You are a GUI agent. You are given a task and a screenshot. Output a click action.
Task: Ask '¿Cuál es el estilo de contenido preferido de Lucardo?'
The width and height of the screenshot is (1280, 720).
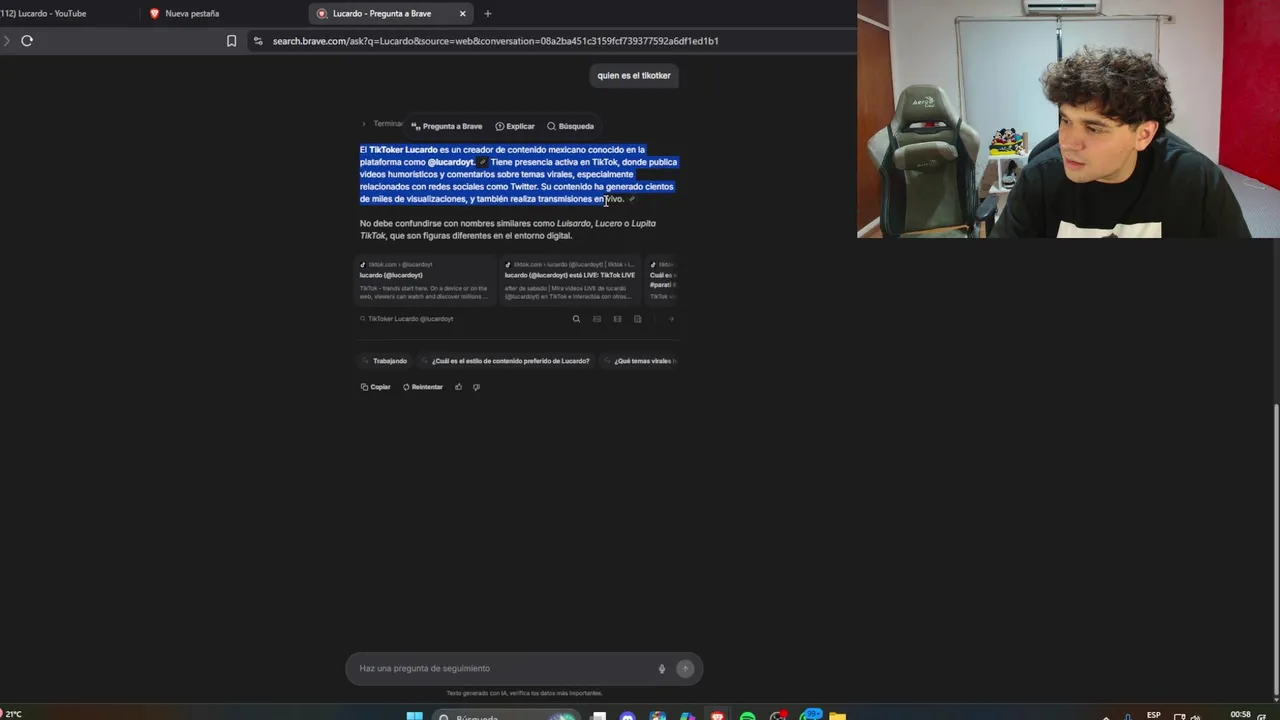pyautogui.click(x=510, y=361)
